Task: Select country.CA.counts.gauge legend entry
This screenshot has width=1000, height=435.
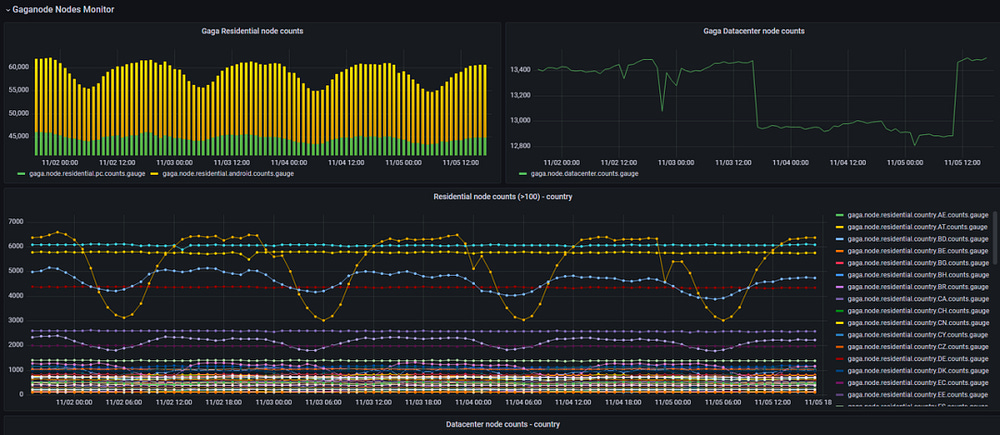Action: click(x=917, y=299)
